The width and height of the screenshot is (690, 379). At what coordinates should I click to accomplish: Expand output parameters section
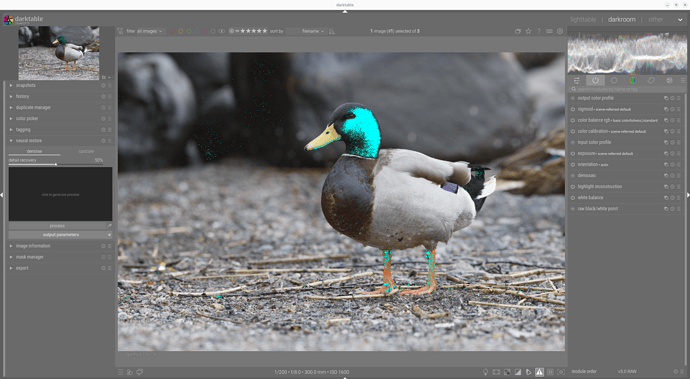point(60,235)
